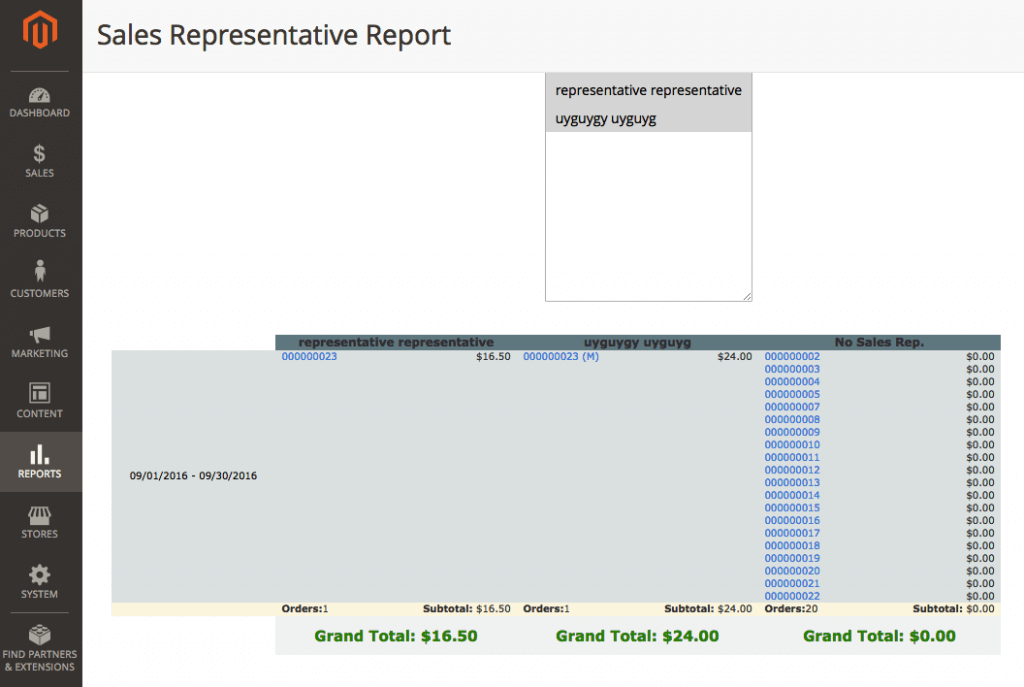Viewport: 1024px width, 687px height.
Task: Open order 000000023 under representative representative
Action: point(309,356)
